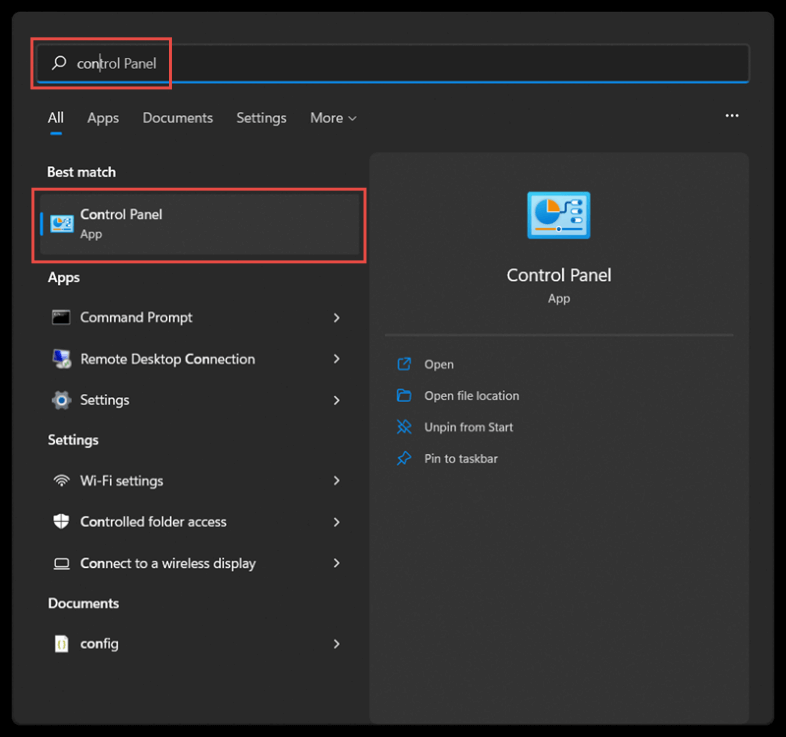Click the Command Prompt icon
The image size is (786, 737).
pyautogui.click(x=61, y=317)
